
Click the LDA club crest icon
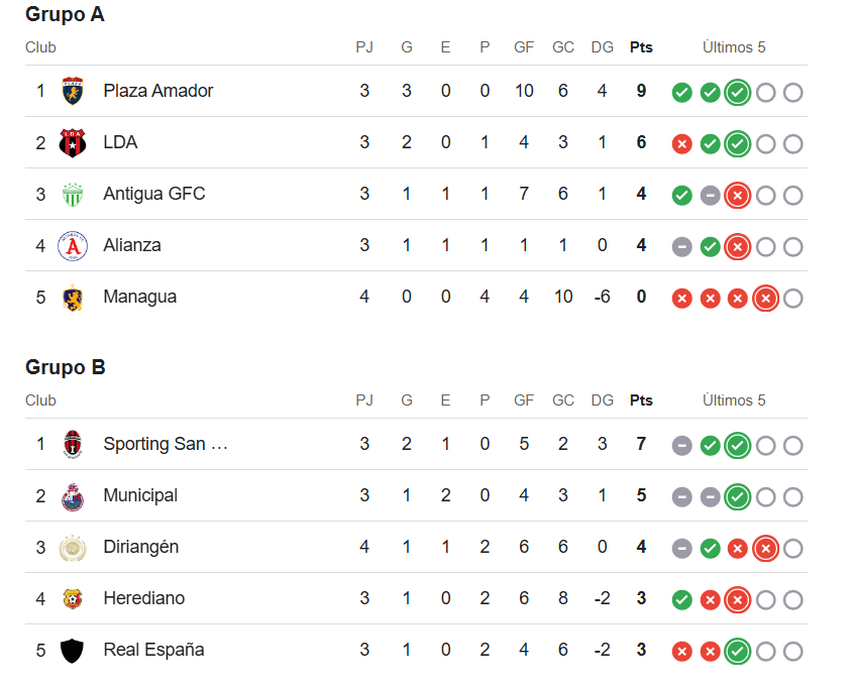tap(72, 143)
